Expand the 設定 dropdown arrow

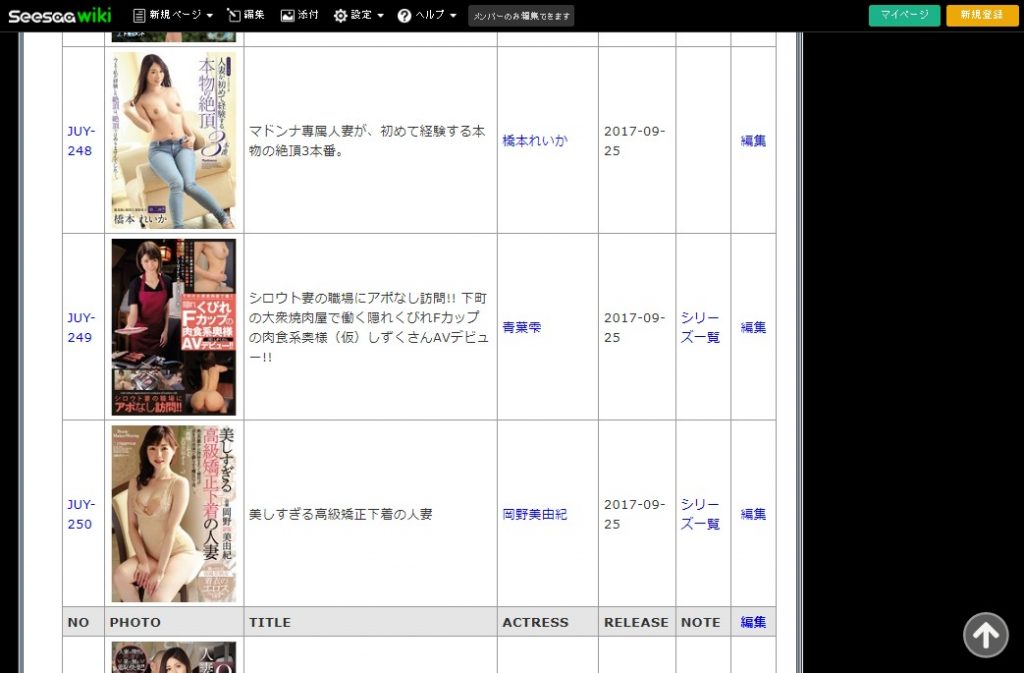tap(380, 16)
